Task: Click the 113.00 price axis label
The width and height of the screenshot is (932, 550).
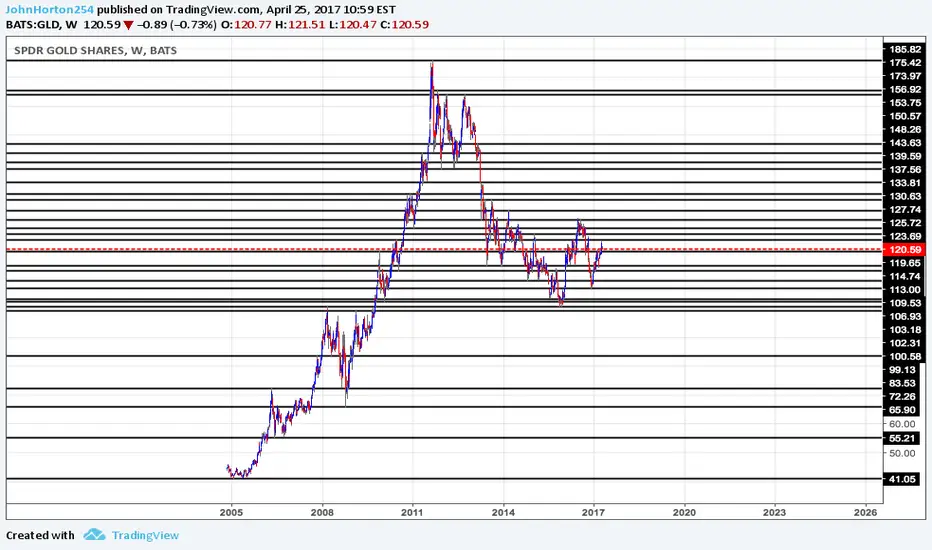Action: point(905,290)
